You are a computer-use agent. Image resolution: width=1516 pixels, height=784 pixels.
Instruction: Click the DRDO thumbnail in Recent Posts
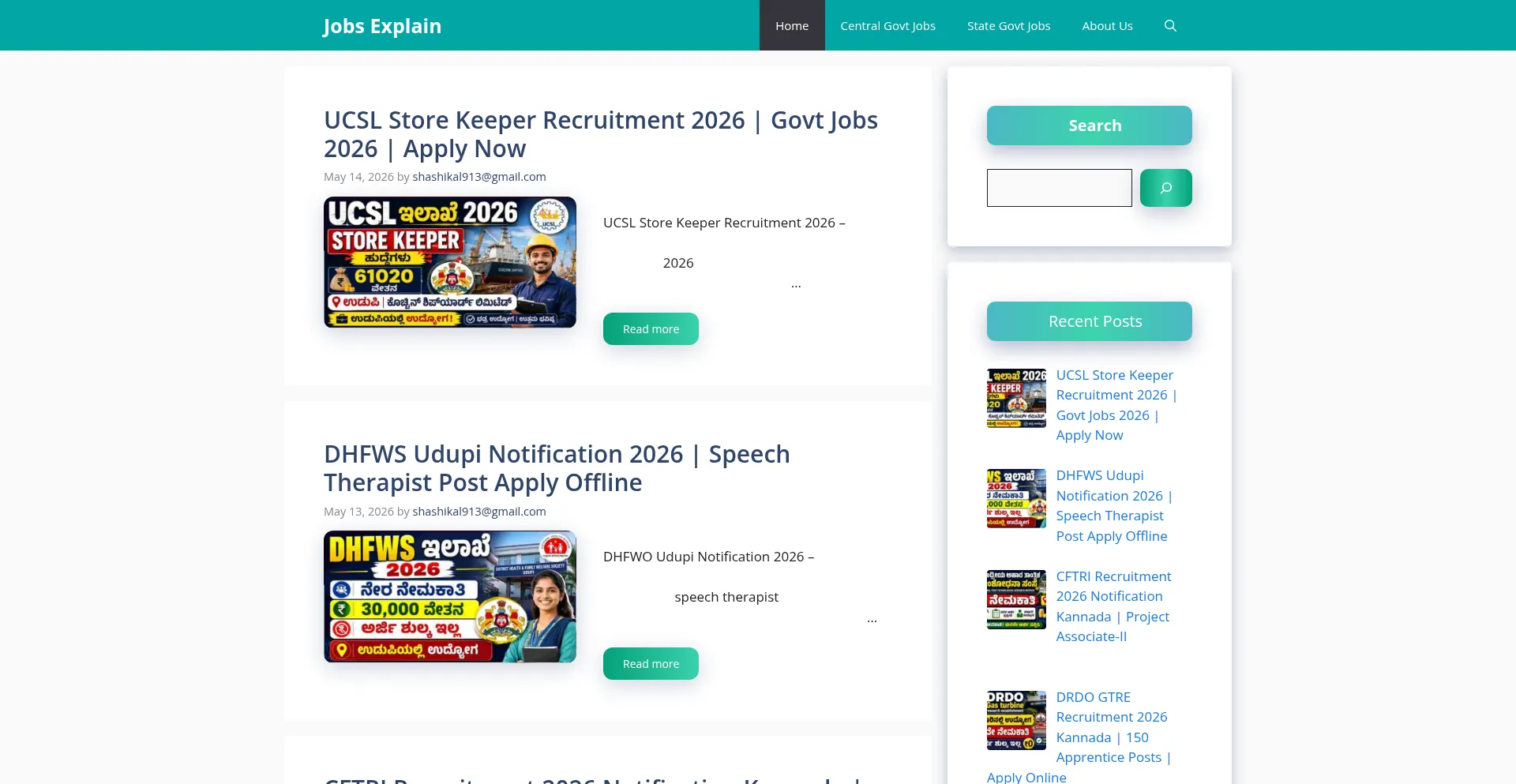(x=1016, y=720)
